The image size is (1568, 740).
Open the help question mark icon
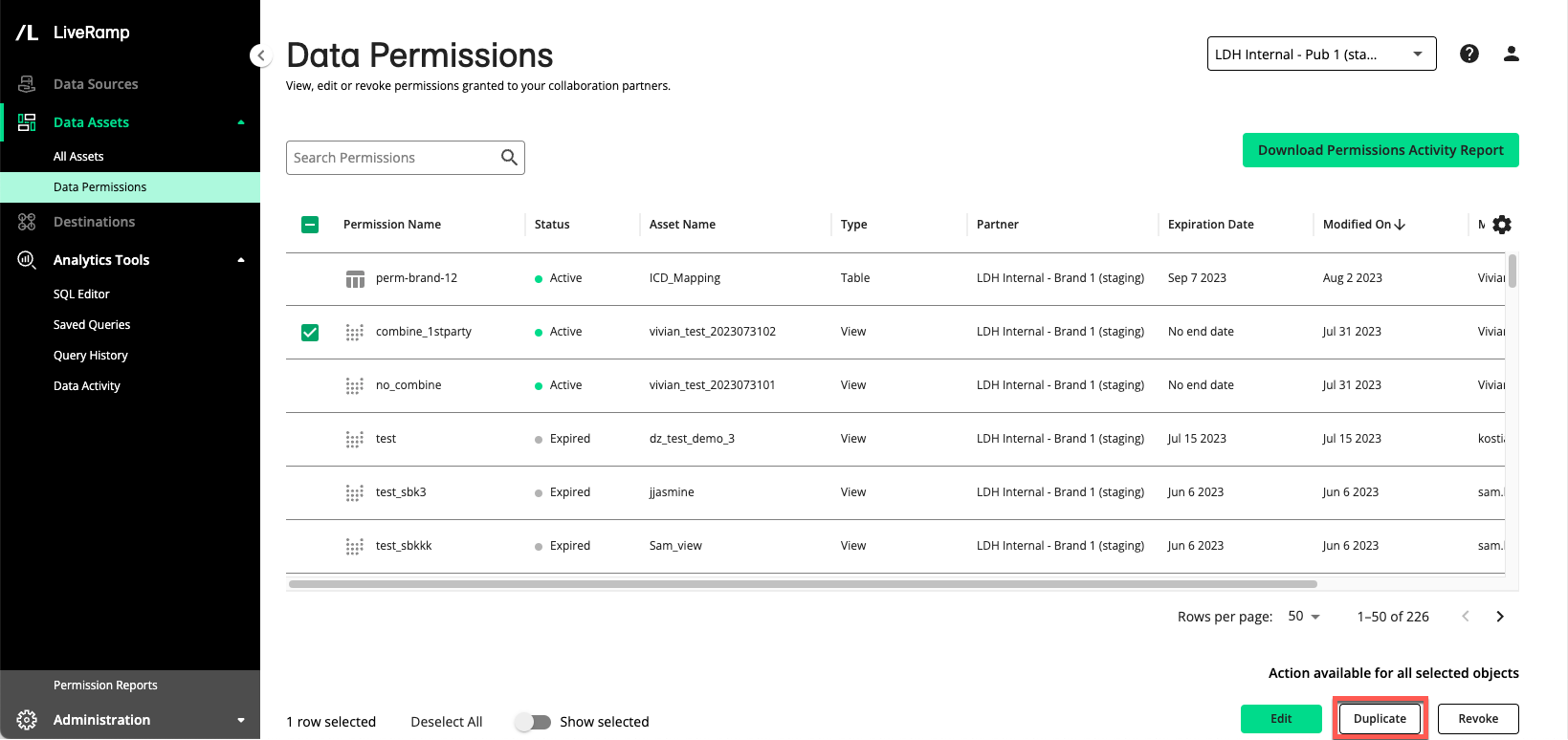coord(1469,54)
